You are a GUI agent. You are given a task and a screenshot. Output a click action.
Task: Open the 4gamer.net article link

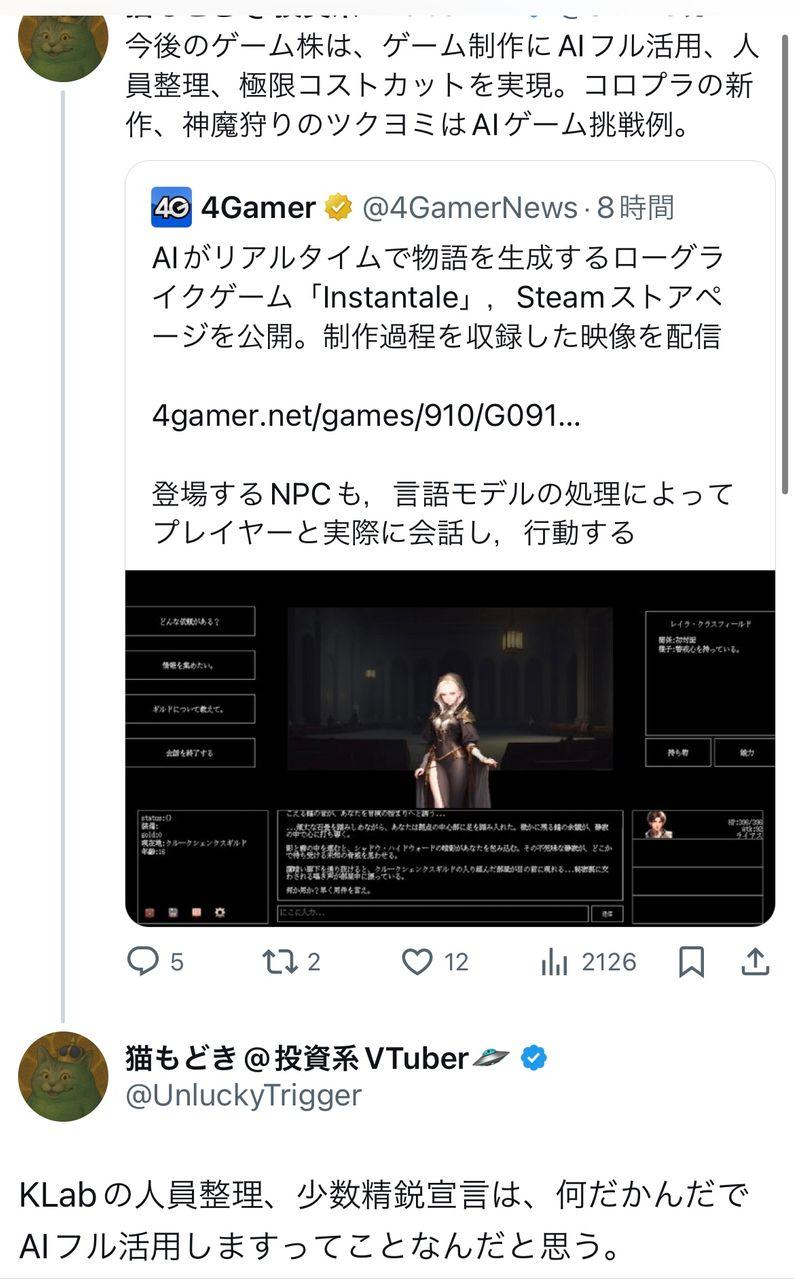pos(366,415)
